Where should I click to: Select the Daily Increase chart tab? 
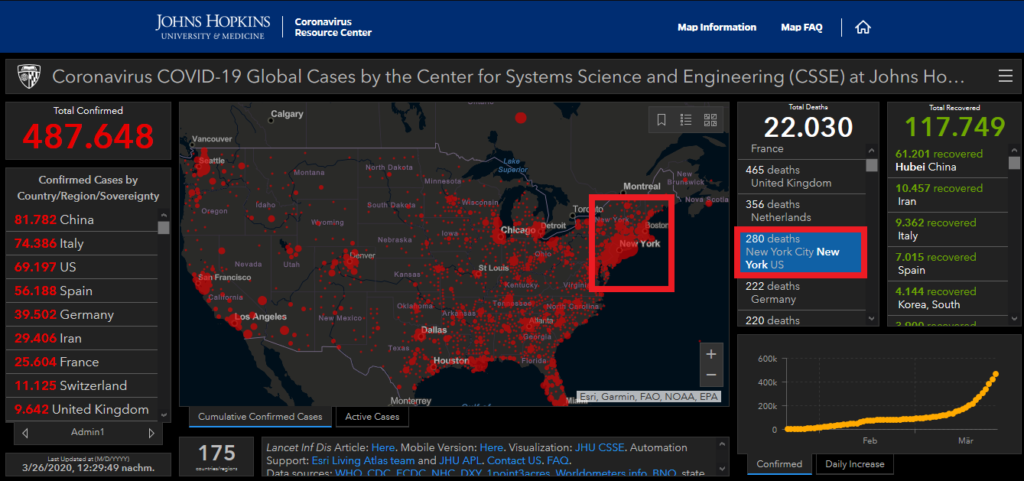tap(854, 464)
